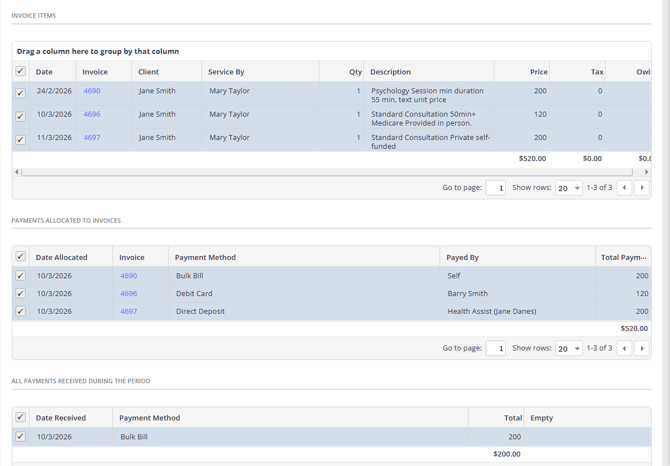Viewport: 670px width, 466px height.
Task: Open Show rows dropdown in Invoice Items
Action: click(568, 188)
